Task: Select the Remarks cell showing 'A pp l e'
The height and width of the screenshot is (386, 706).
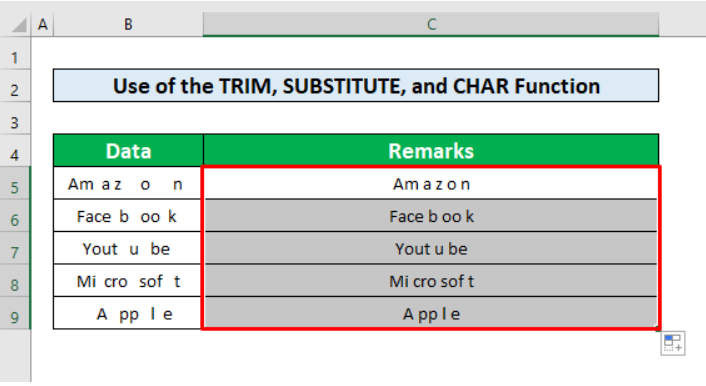Action: point(431,313)
